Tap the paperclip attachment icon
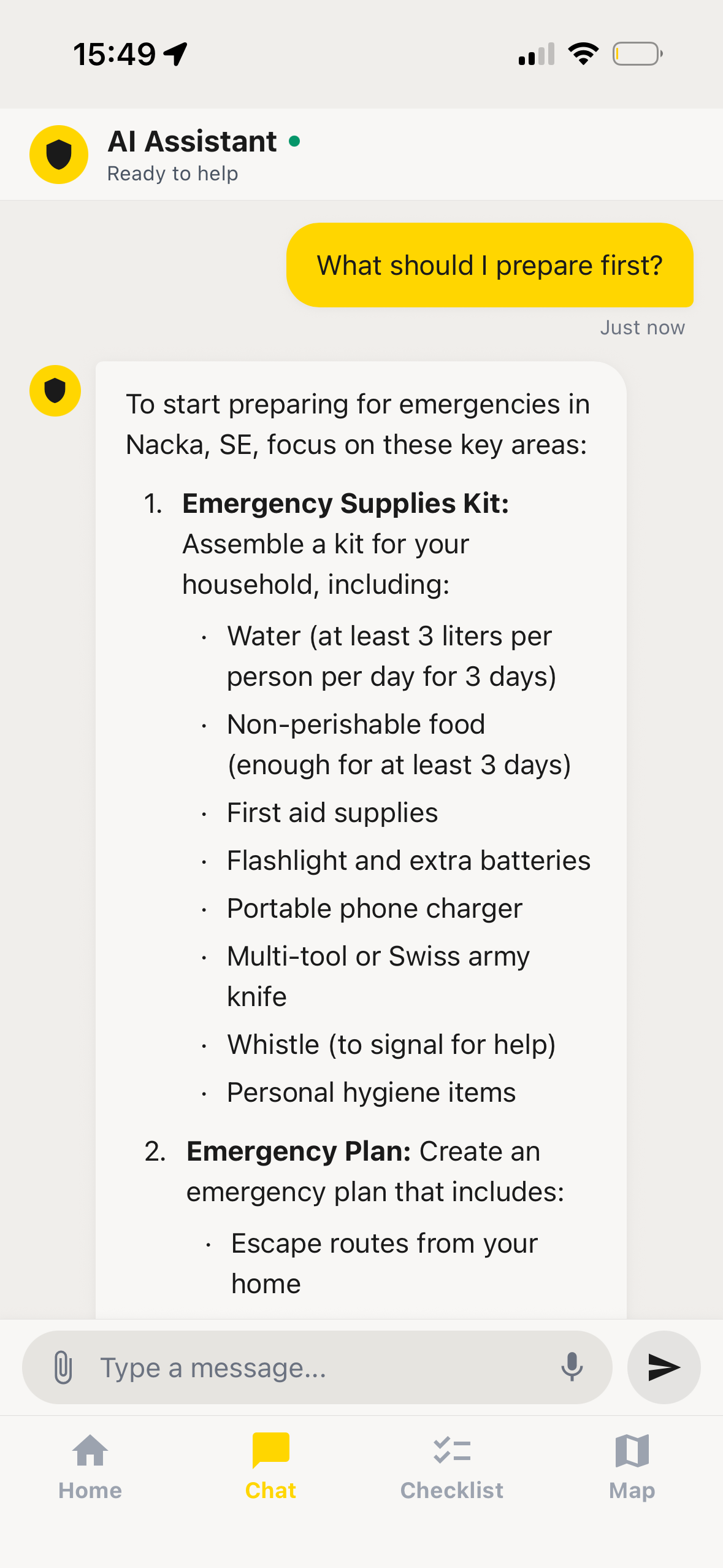This screenshot has height=1568, width=723. pos(63,1367)
